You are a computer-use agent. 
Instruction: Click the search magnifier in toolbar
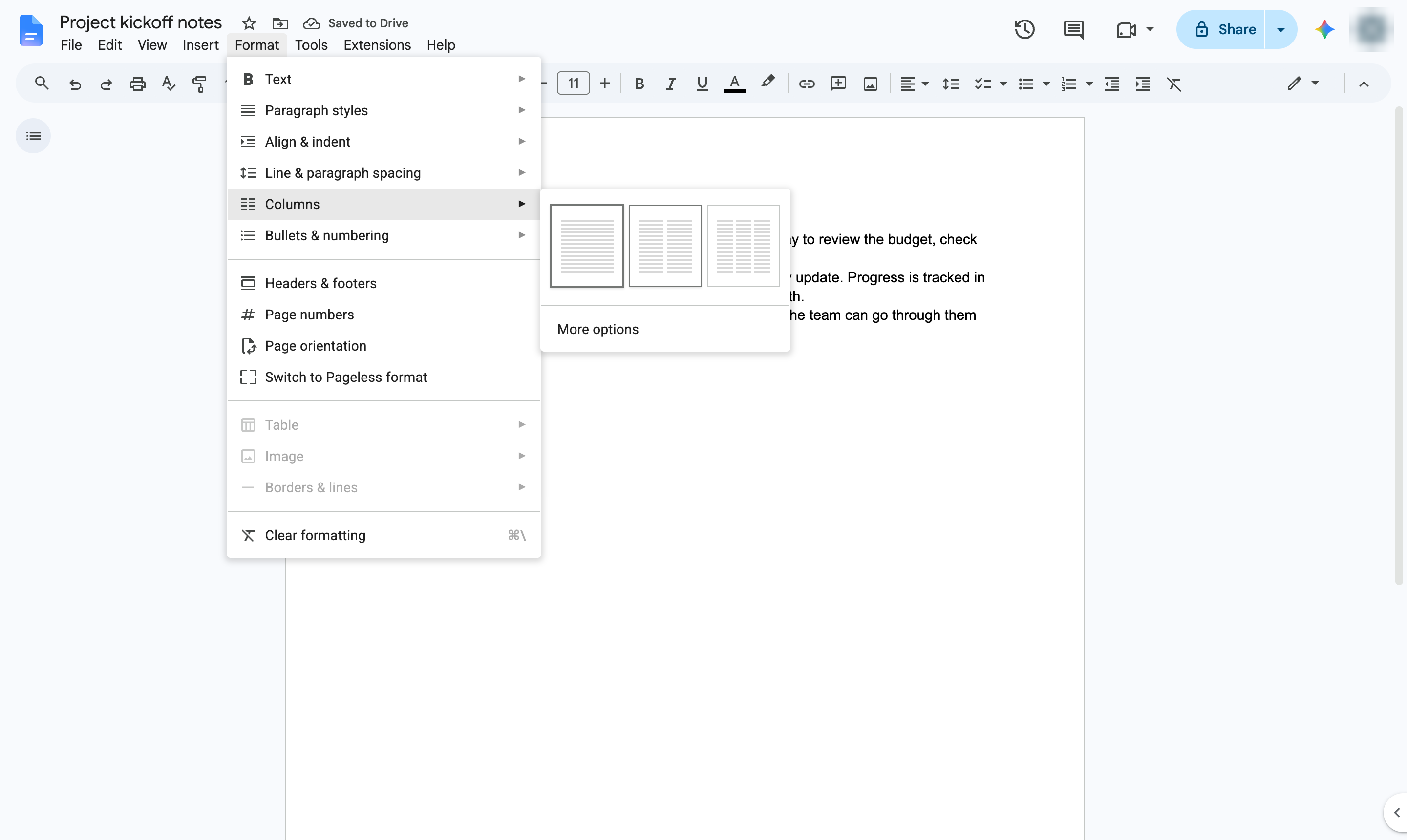click(x=42, y=84)
